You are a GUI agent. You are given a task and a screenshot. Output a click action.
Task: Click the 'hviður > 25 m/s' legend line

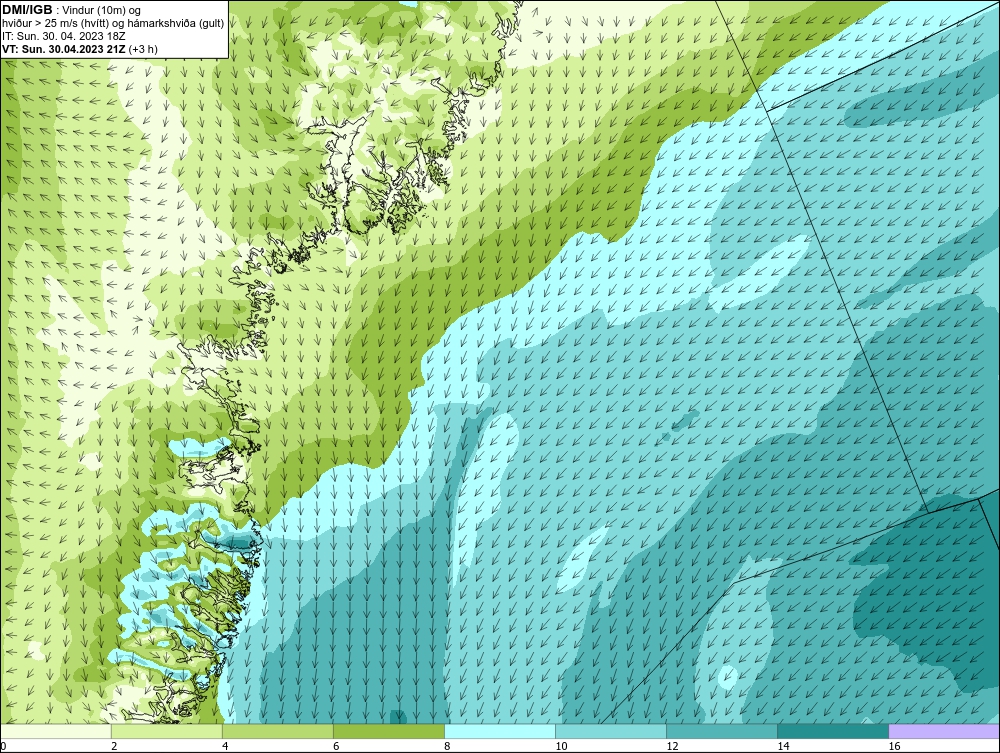(113, 23)
